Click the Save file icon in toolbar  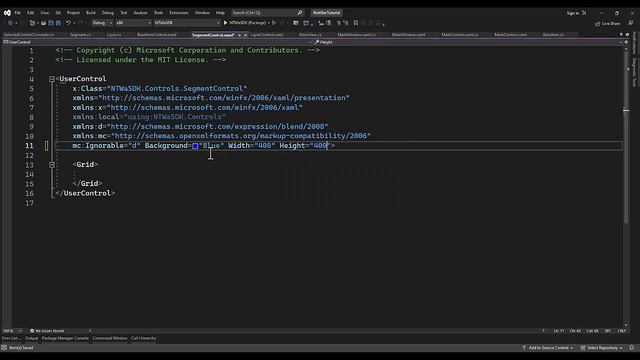(51, 23)
